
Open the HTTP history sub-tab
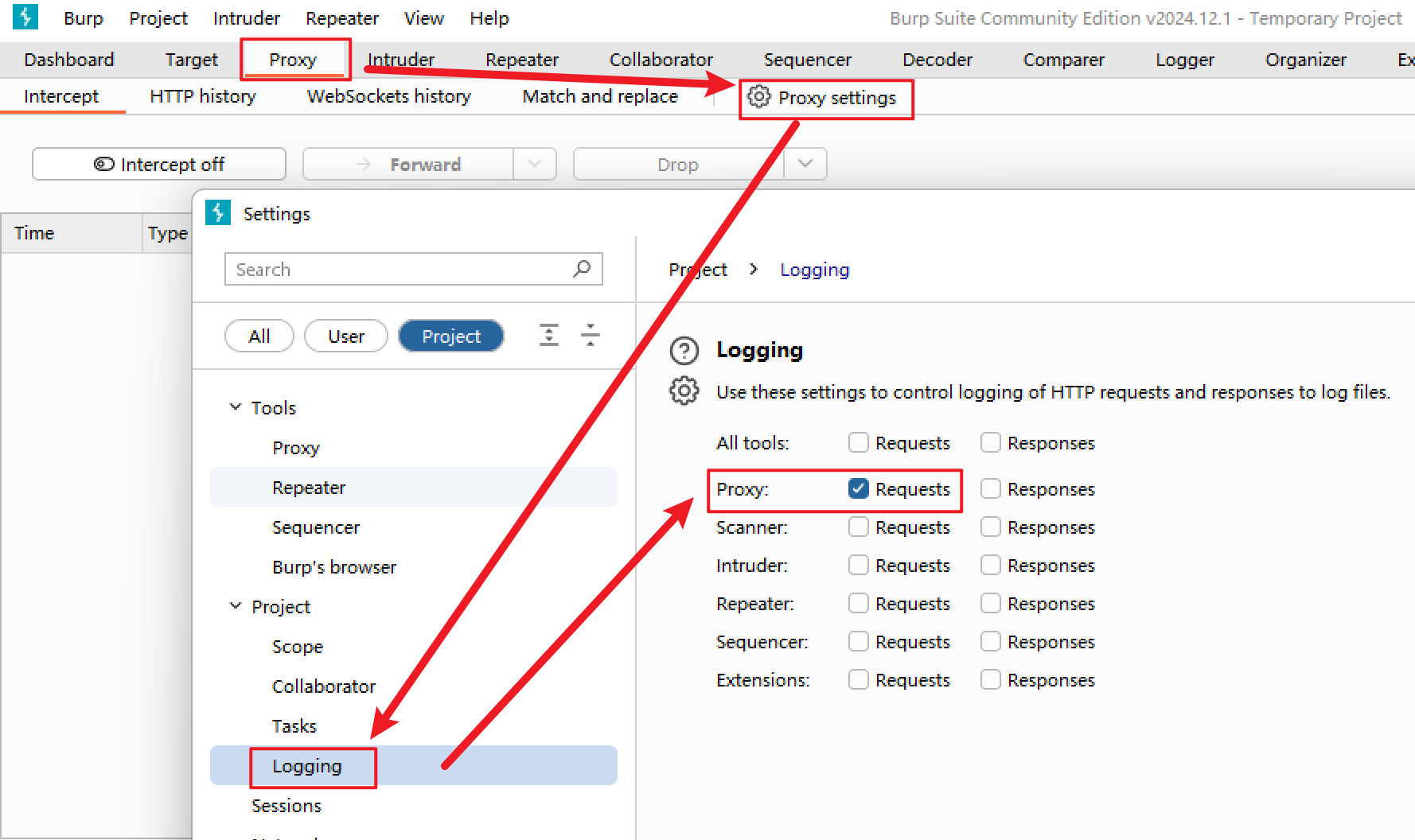[x=203, y=96]
